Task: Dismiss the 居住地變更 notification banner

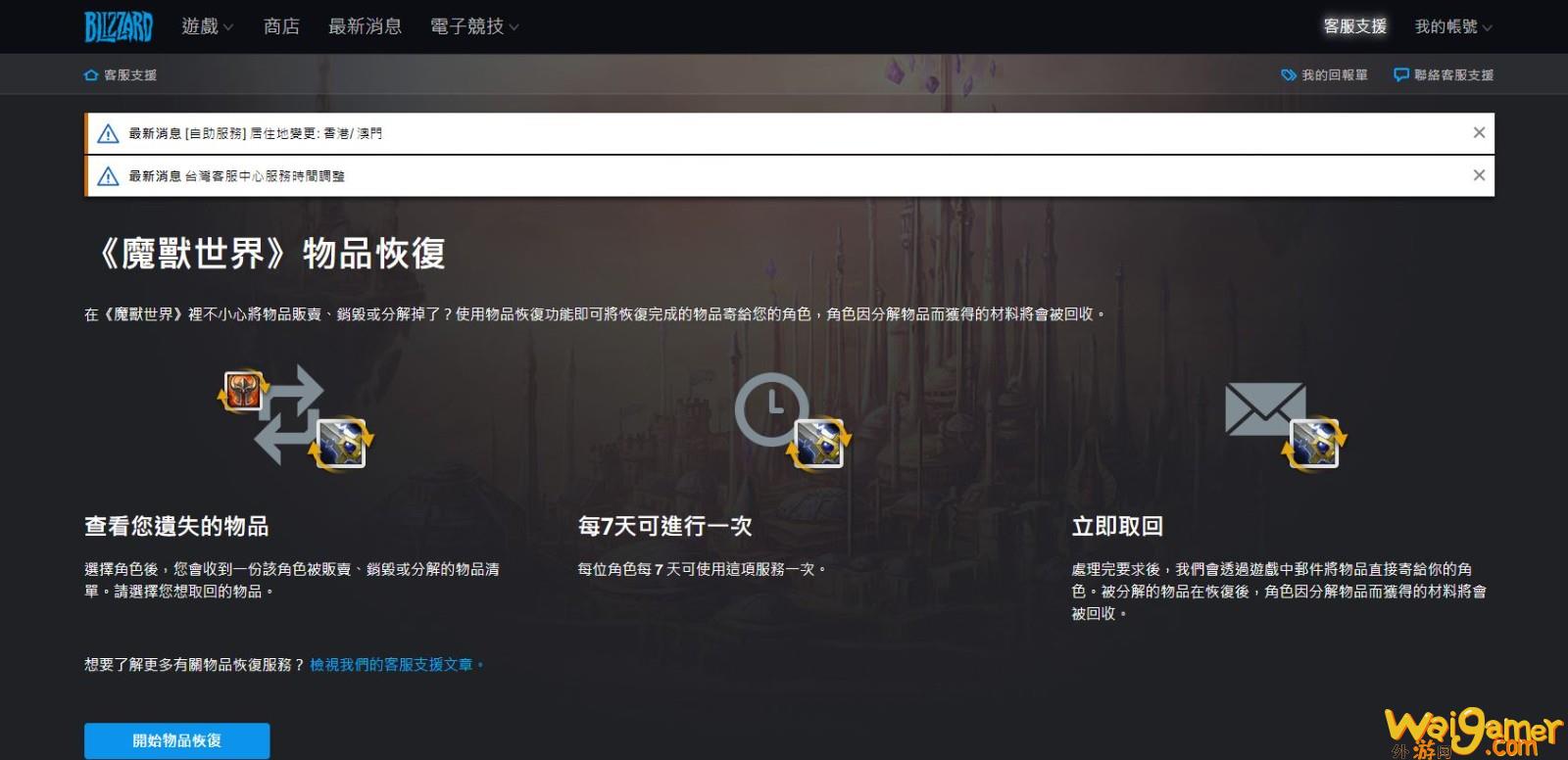Action: pyautogui.click(x=1479, y=132)
